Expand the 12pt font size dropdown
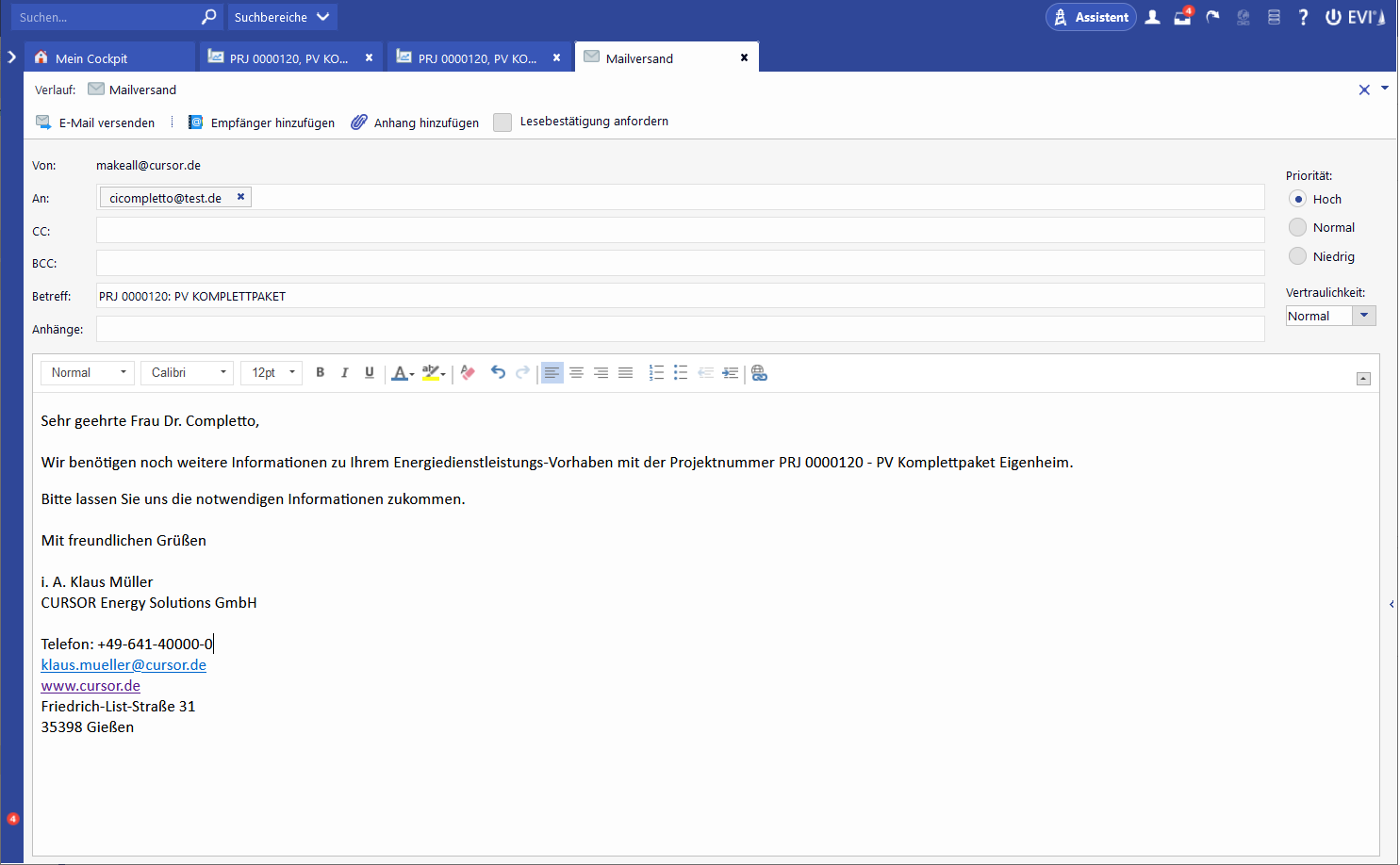1400x865 pixels. (272, 373)
